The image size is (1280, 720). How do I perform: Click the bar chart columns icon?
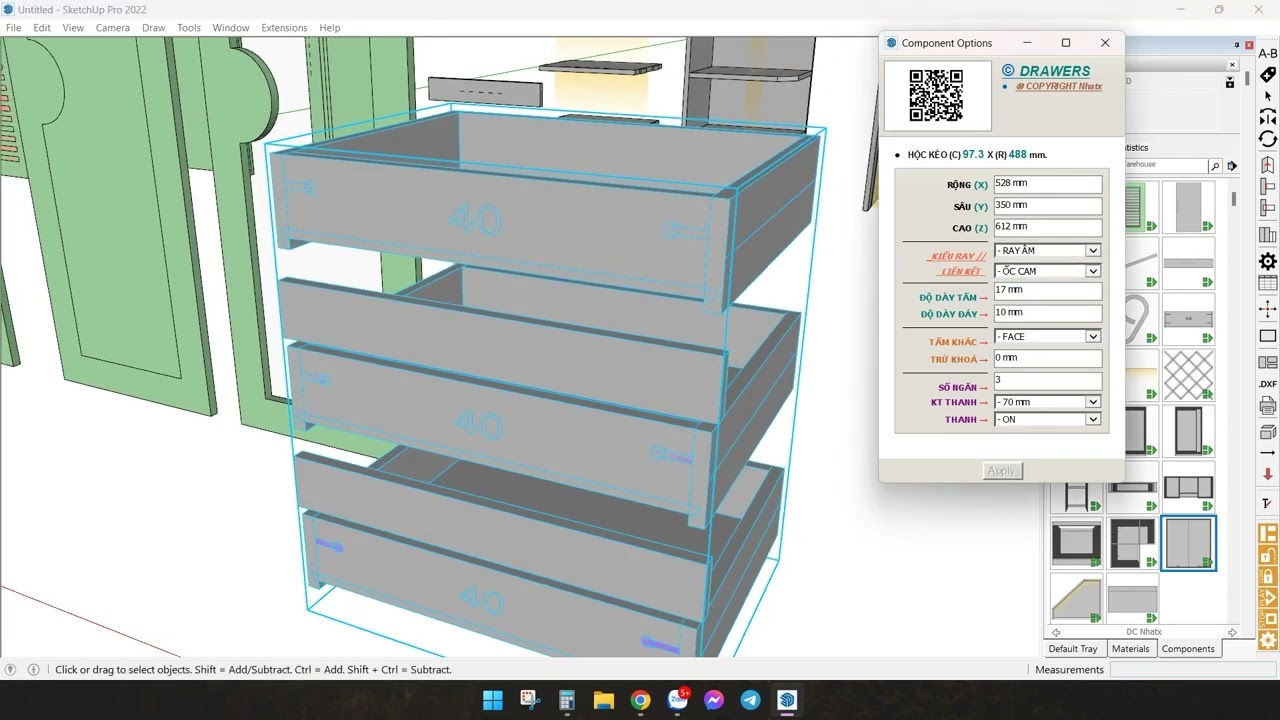click(x=1267, y=235)
